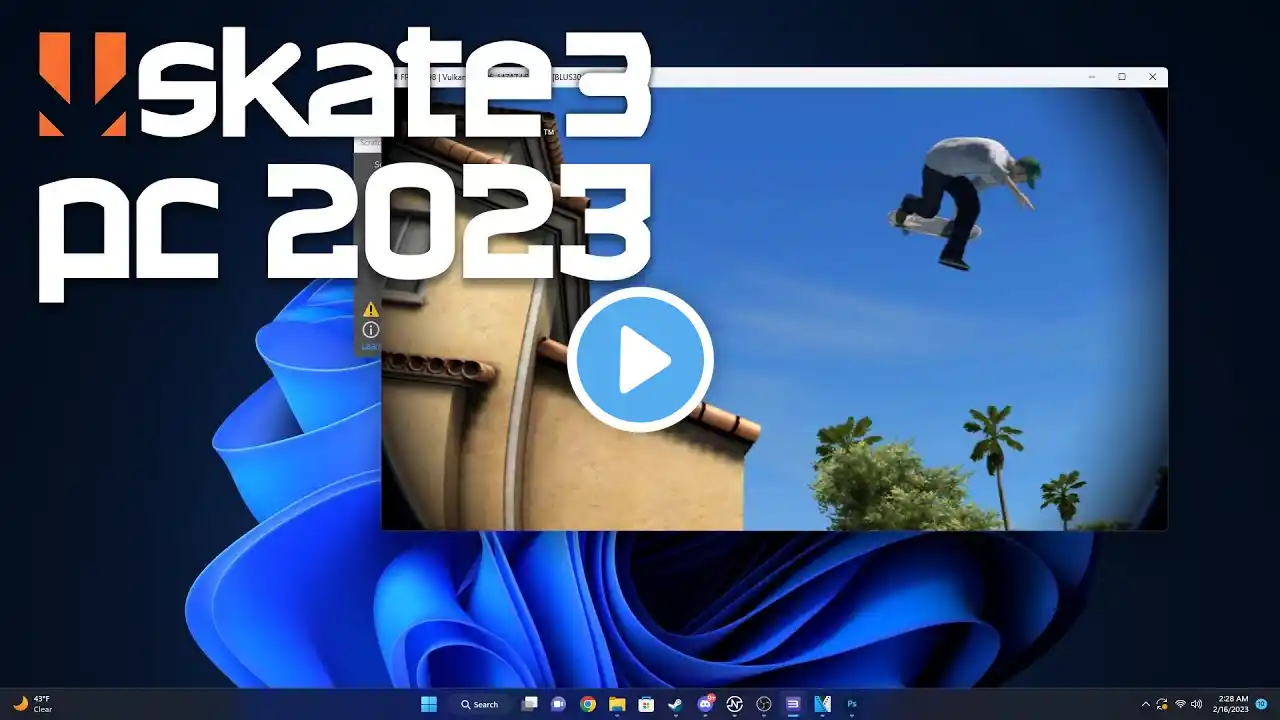Click the sync status tray icon
The height and width of the screenshot is (720, 1280).
pos(1162,704)
